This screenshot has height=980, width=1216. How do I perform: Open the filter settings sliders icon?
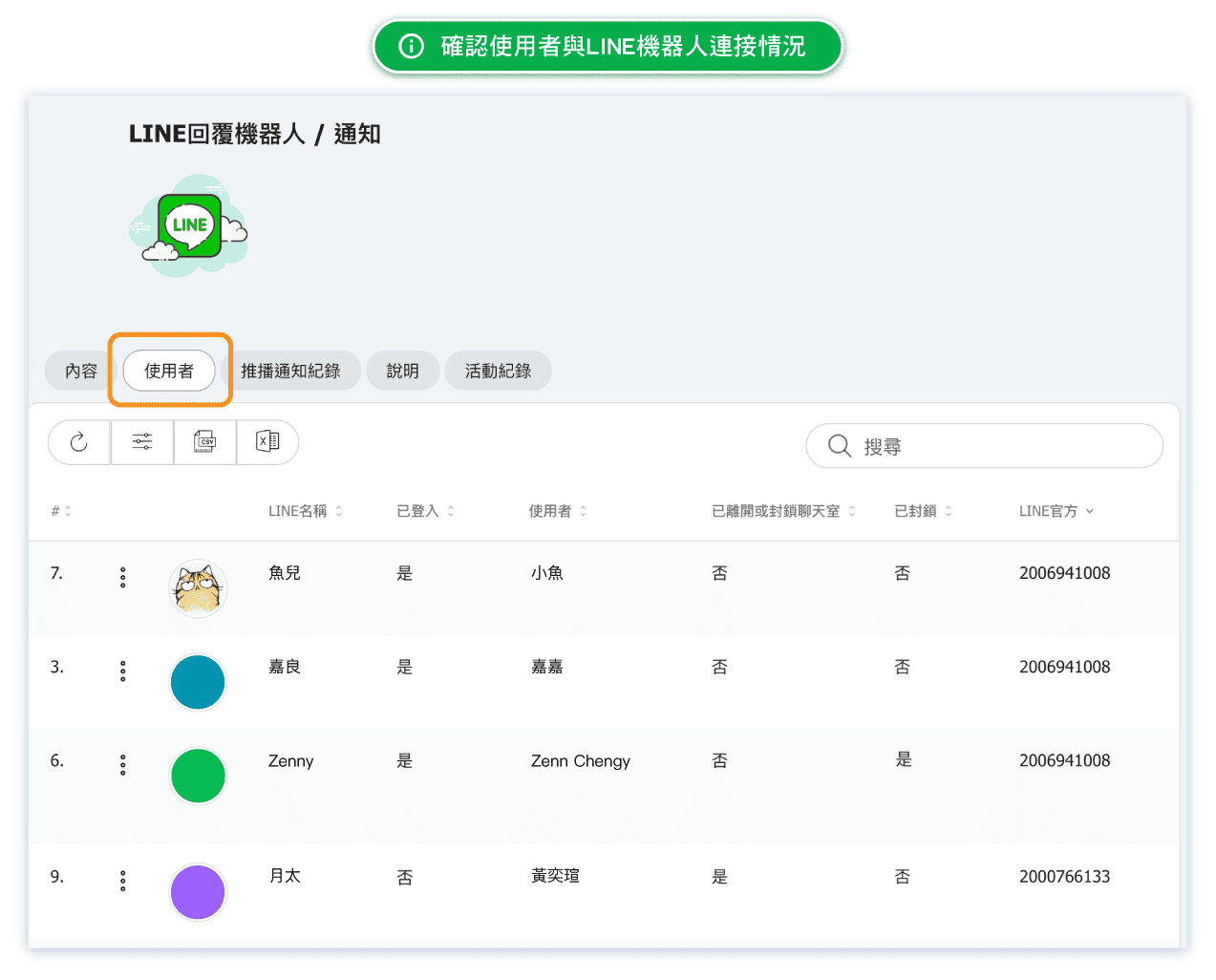tap(142, 442)
